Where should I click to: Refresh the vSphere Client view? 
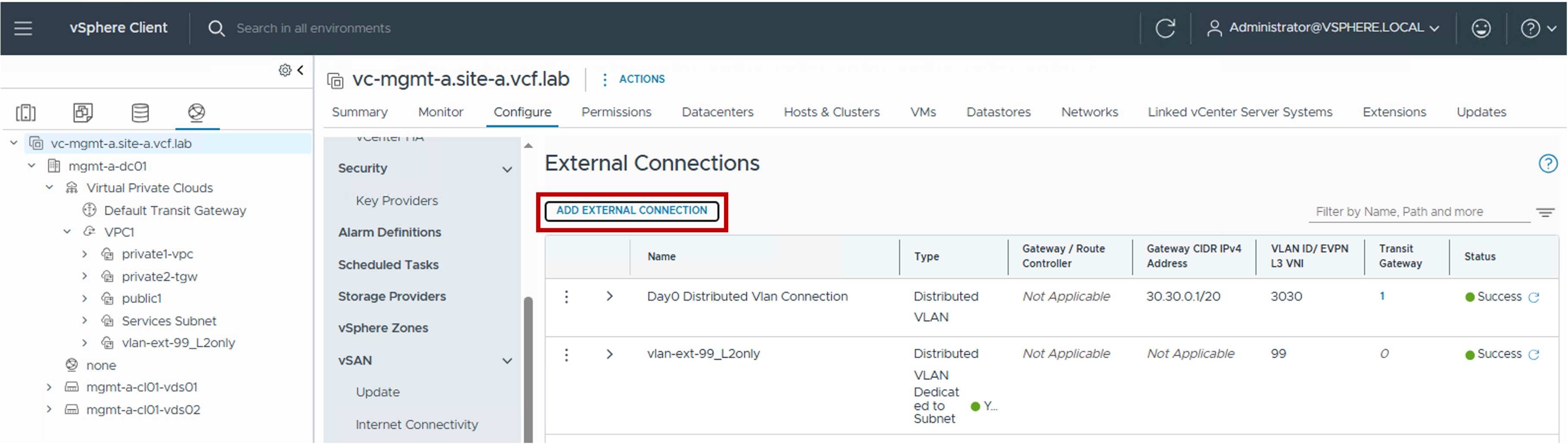tap(1165, 28)
